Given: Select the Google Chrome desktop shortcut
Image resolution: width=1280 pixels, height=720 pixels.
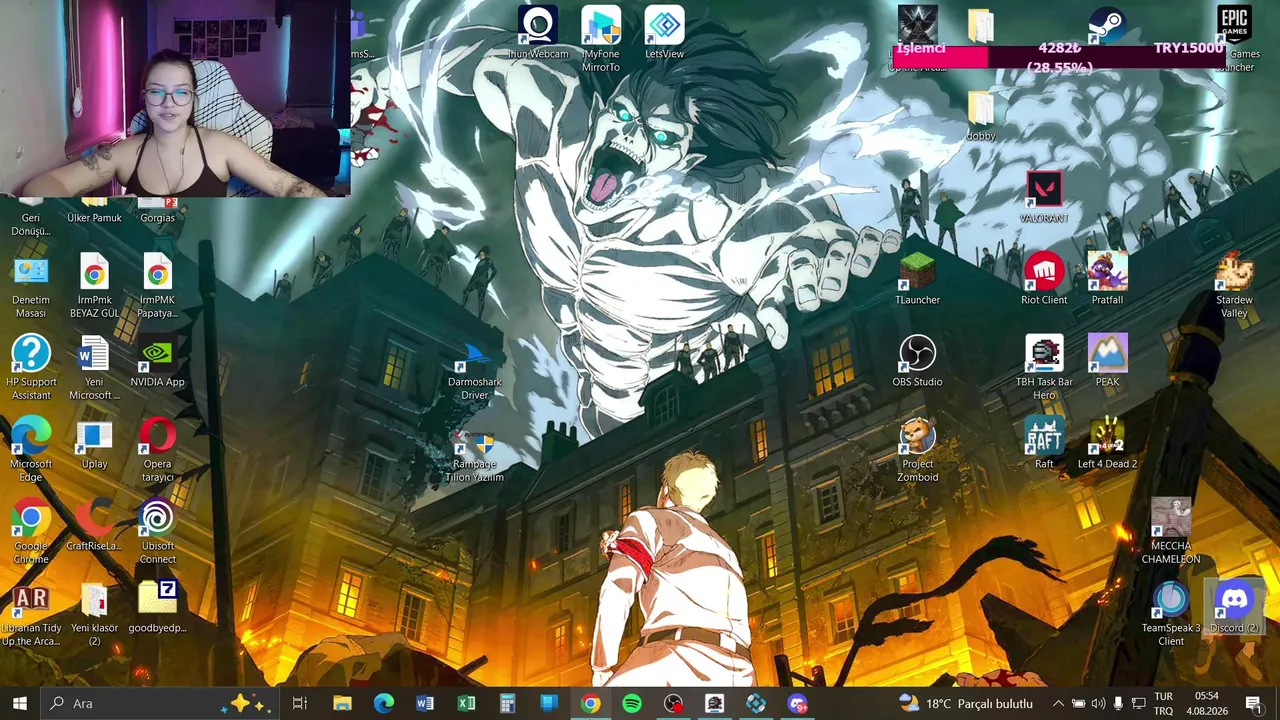Looking at the screenshot, I should (31, 532).
